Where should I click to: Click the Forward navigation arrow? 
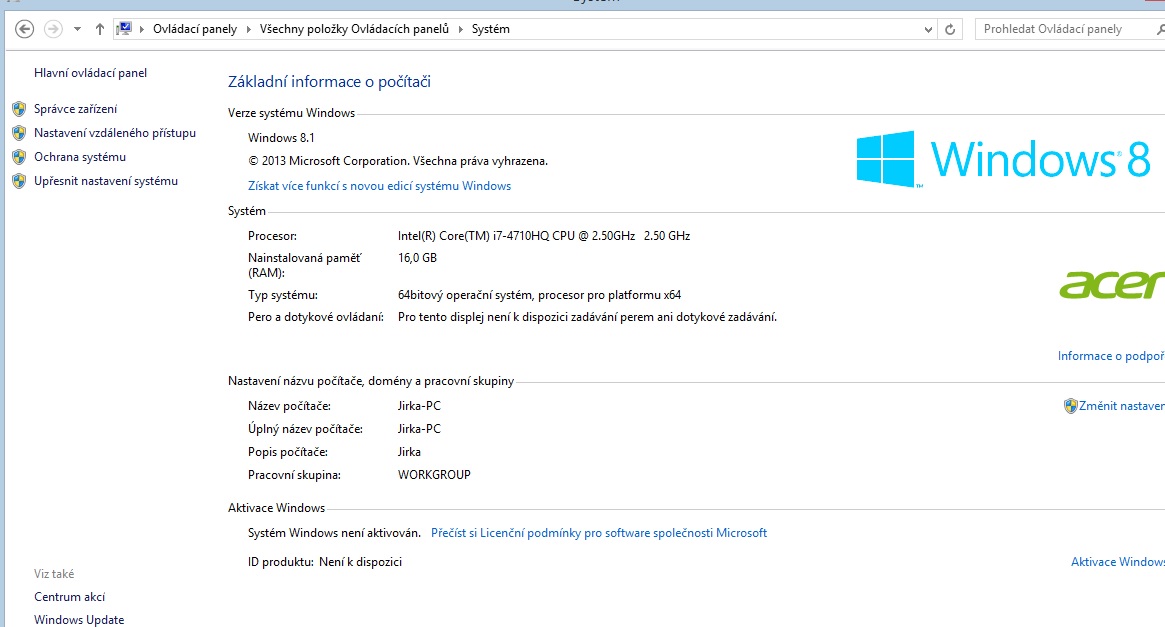coord(53,29)
